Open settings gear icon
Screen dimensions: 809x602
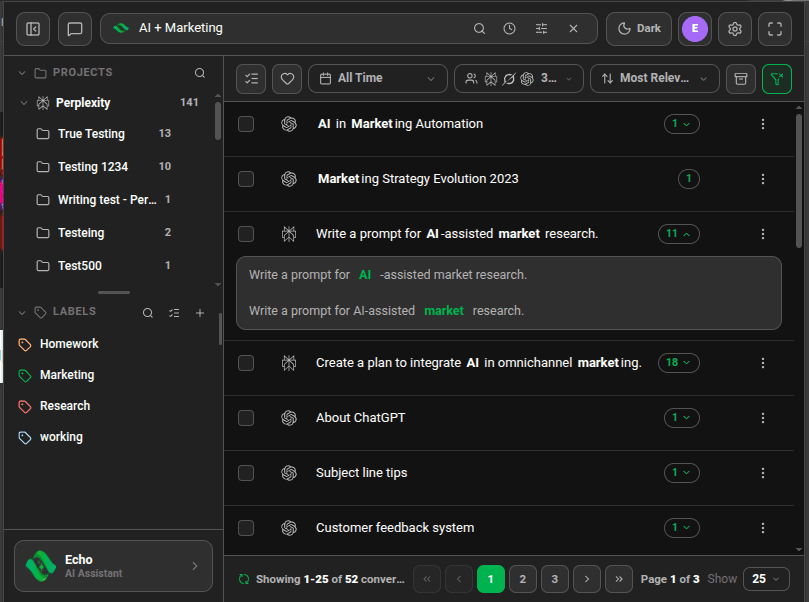[x=735, y=29]
